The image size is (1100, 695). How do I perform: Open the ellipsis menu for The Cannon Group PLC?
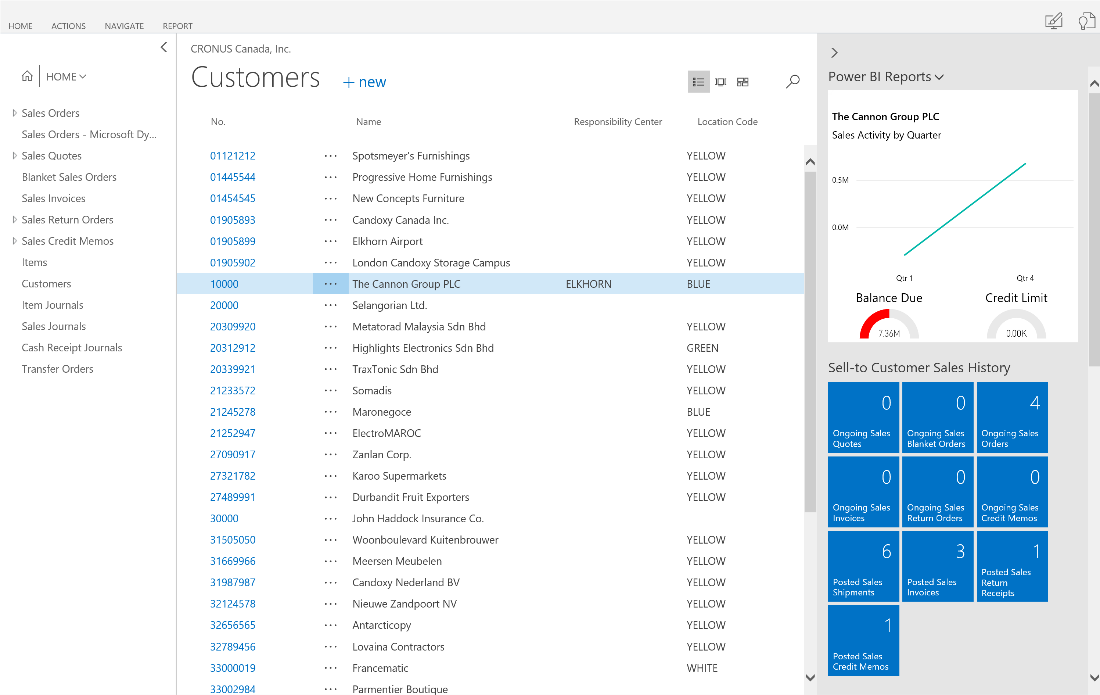331,283
